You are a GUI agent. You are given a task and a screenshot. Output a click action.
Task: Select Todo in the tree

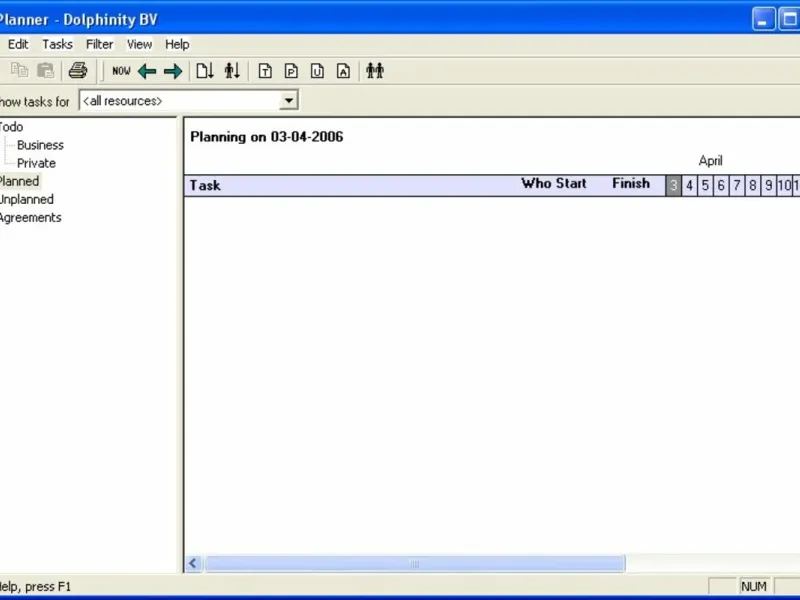coord(11,127)
